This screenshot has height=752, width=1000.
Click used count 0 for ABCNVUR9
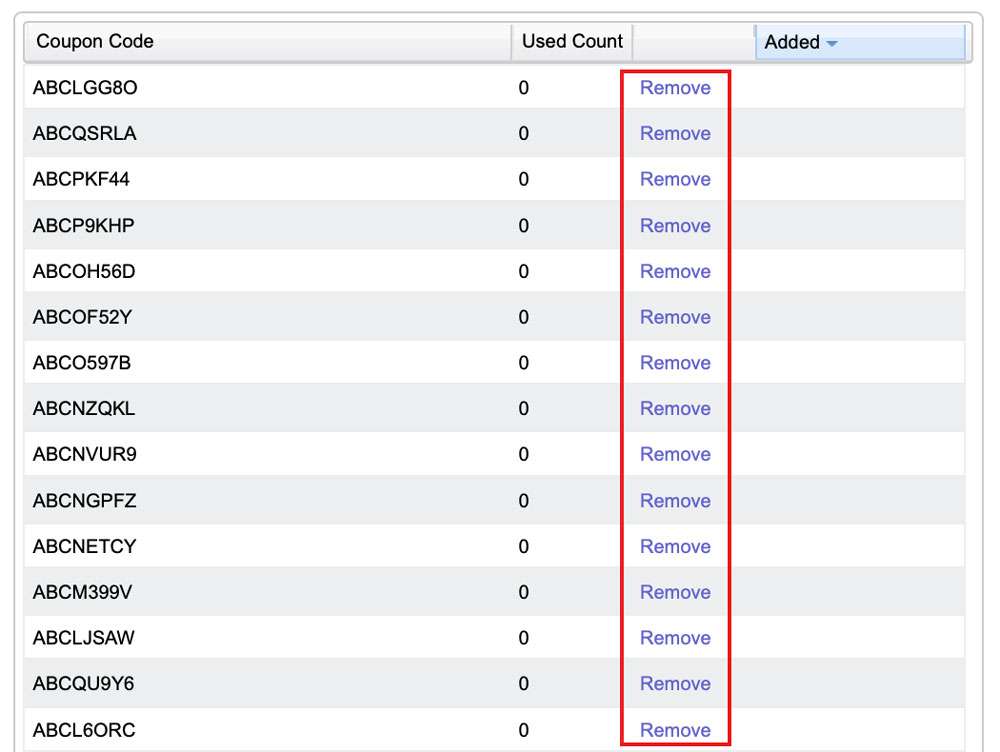pyautogui.click(x=524, y=455)
